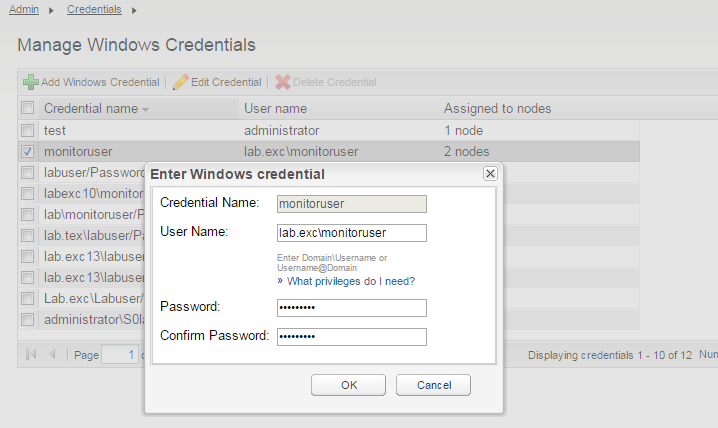Check the labexc10\monitor row checkbox
The image size is (718, 428).
click(27, 194)
